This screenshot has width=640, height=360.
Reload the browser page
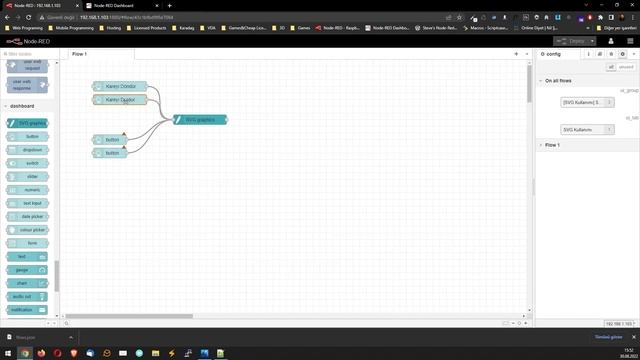tap(29, 18)
